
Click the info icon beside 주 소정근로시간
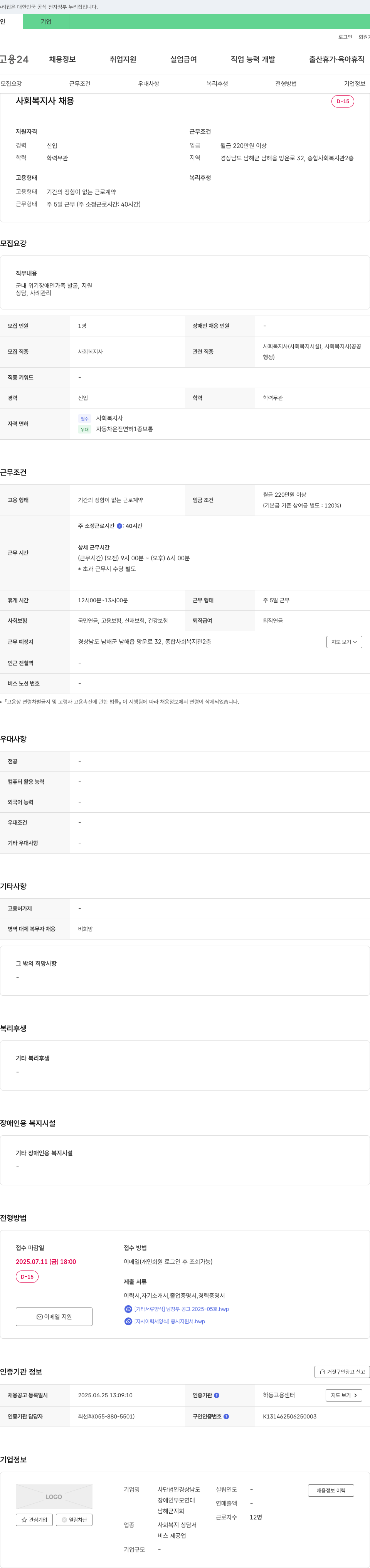[119, 526]
